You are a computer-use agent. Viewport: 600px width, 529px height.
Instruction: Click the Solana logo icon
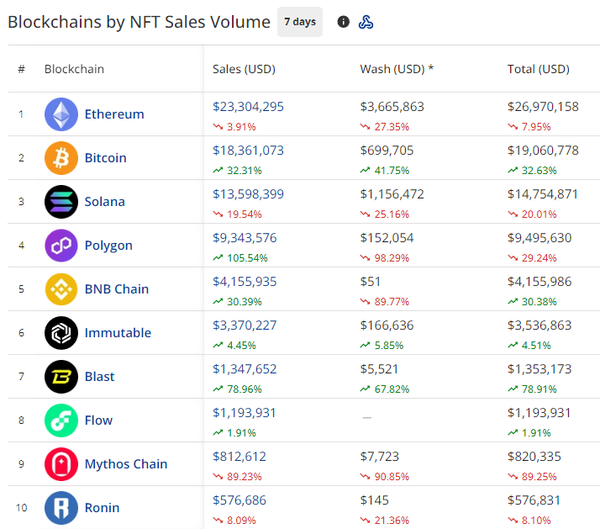pos(61,201)
